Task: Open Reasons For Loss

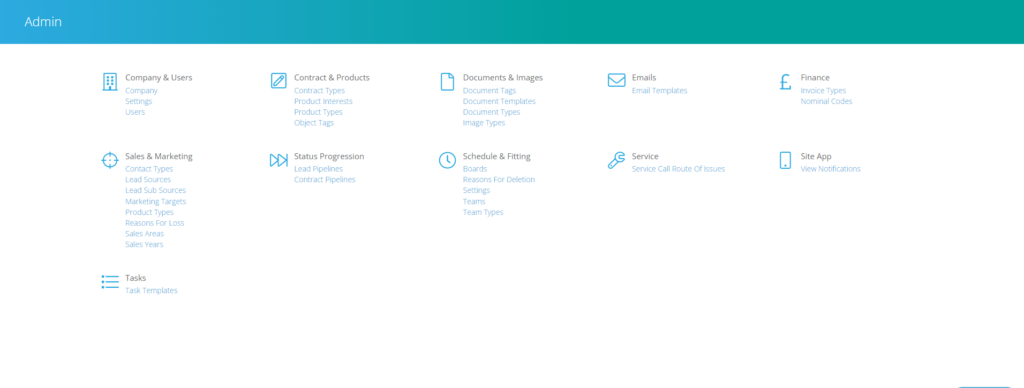Action: coord(155,223)
